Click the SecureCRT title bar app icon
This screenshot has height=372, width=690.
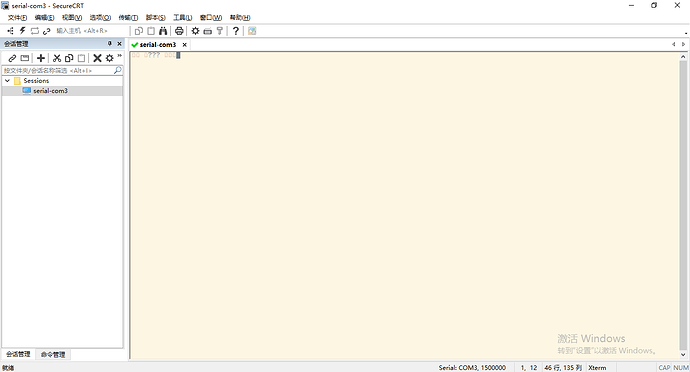click(x=5, y=6)
